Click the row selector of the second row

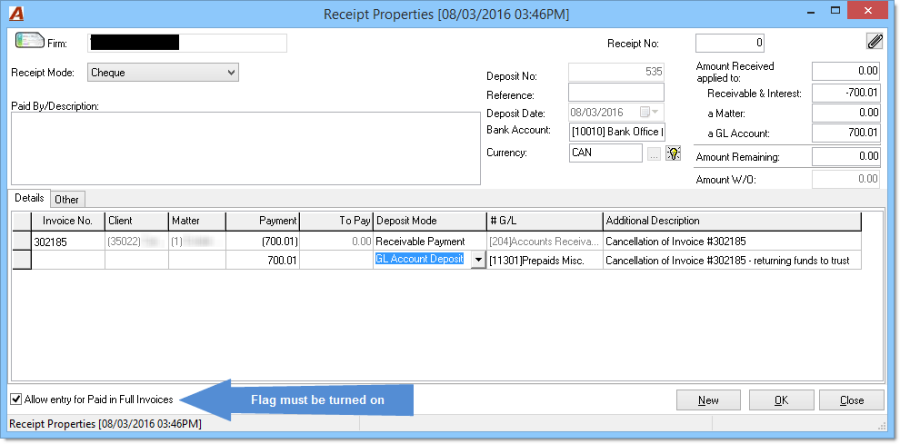coord(22,260)
